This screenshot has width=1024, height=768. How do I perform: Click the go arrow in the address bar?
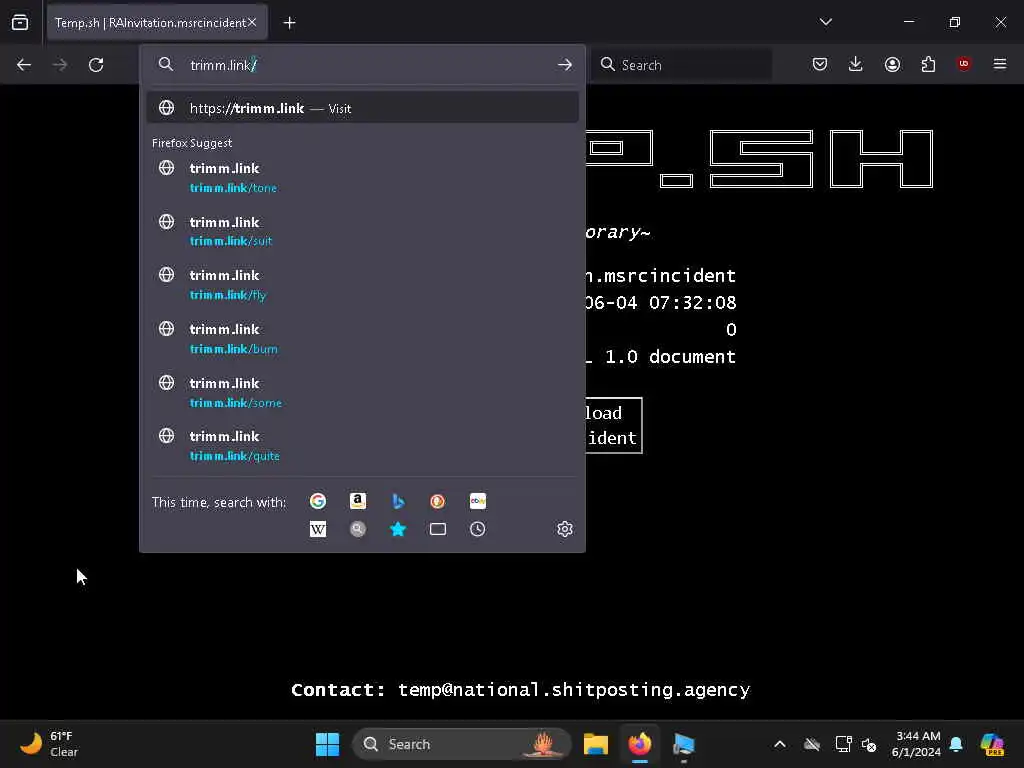click(x=565, y=65)
